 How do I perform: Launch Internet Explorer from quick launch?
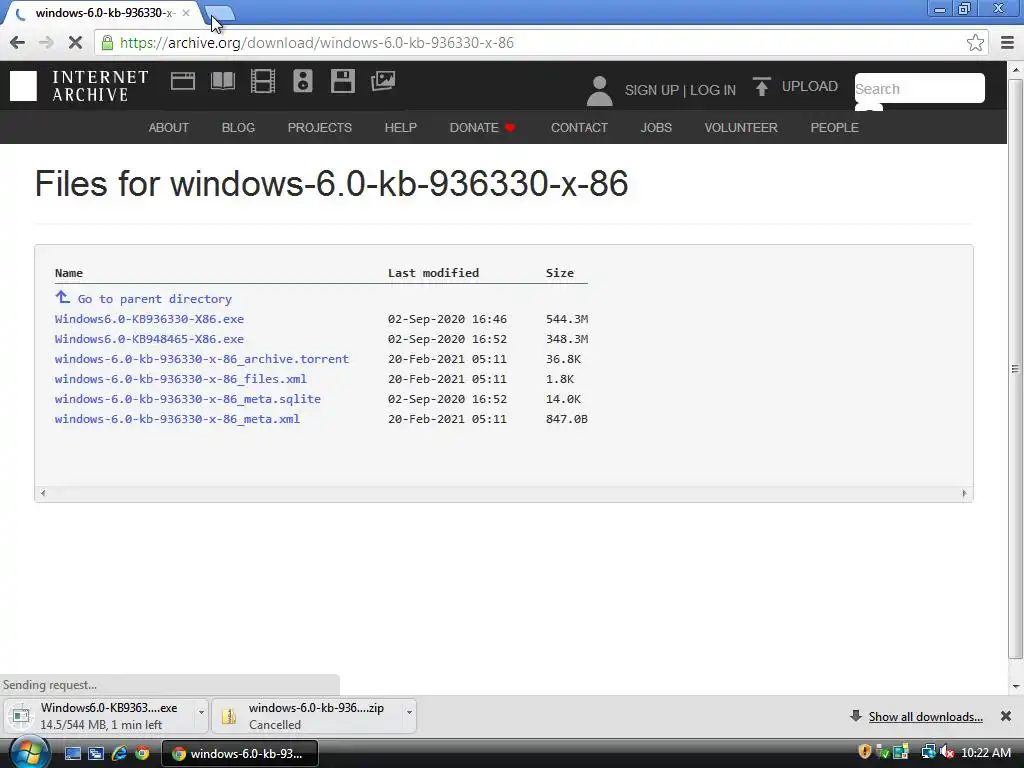[x=120, y=753]
